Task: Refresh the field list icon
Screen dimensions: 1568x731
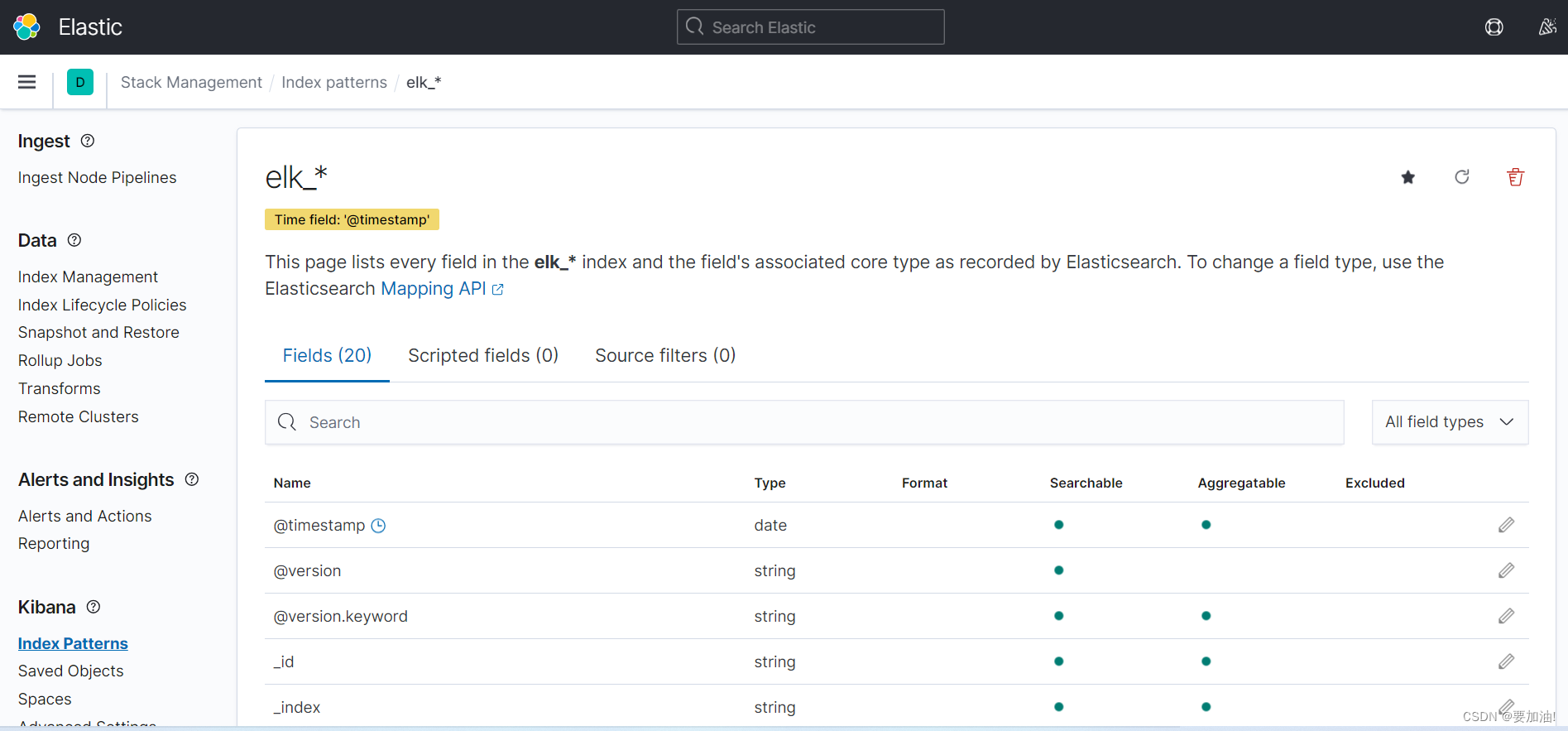Action: click(x=1462, y=177)
